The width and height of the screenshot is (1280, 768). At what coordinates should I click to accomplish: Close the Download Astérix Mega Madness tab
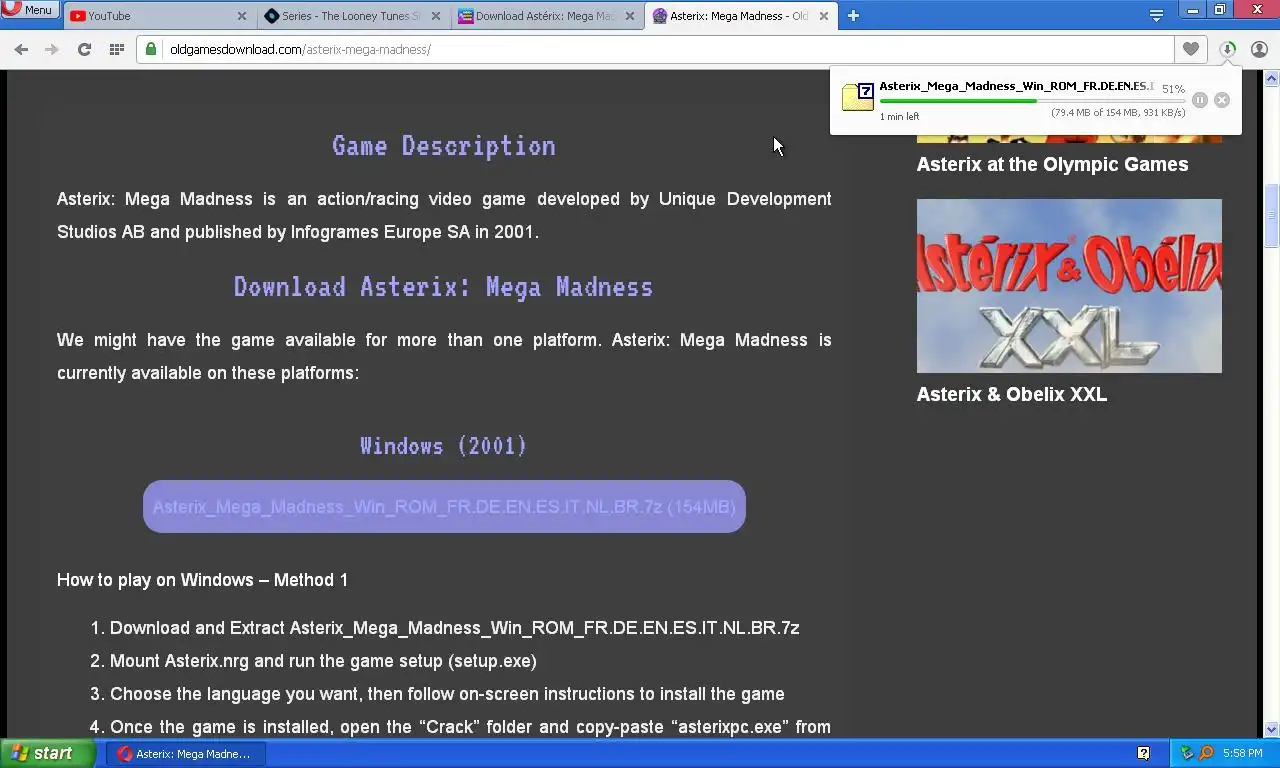(x=630, y=16)
